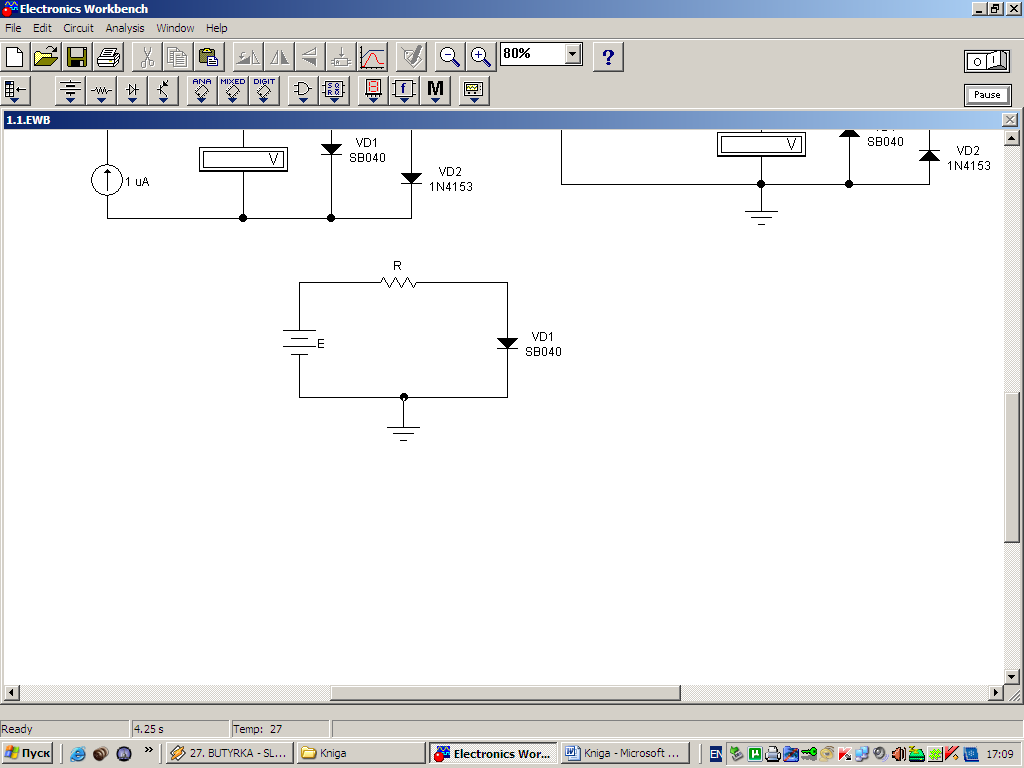This screenshot has height=768, width=1024.
Task: Click EN language indicator in tray
Action: pyautogui.click(x=716, y=754)
